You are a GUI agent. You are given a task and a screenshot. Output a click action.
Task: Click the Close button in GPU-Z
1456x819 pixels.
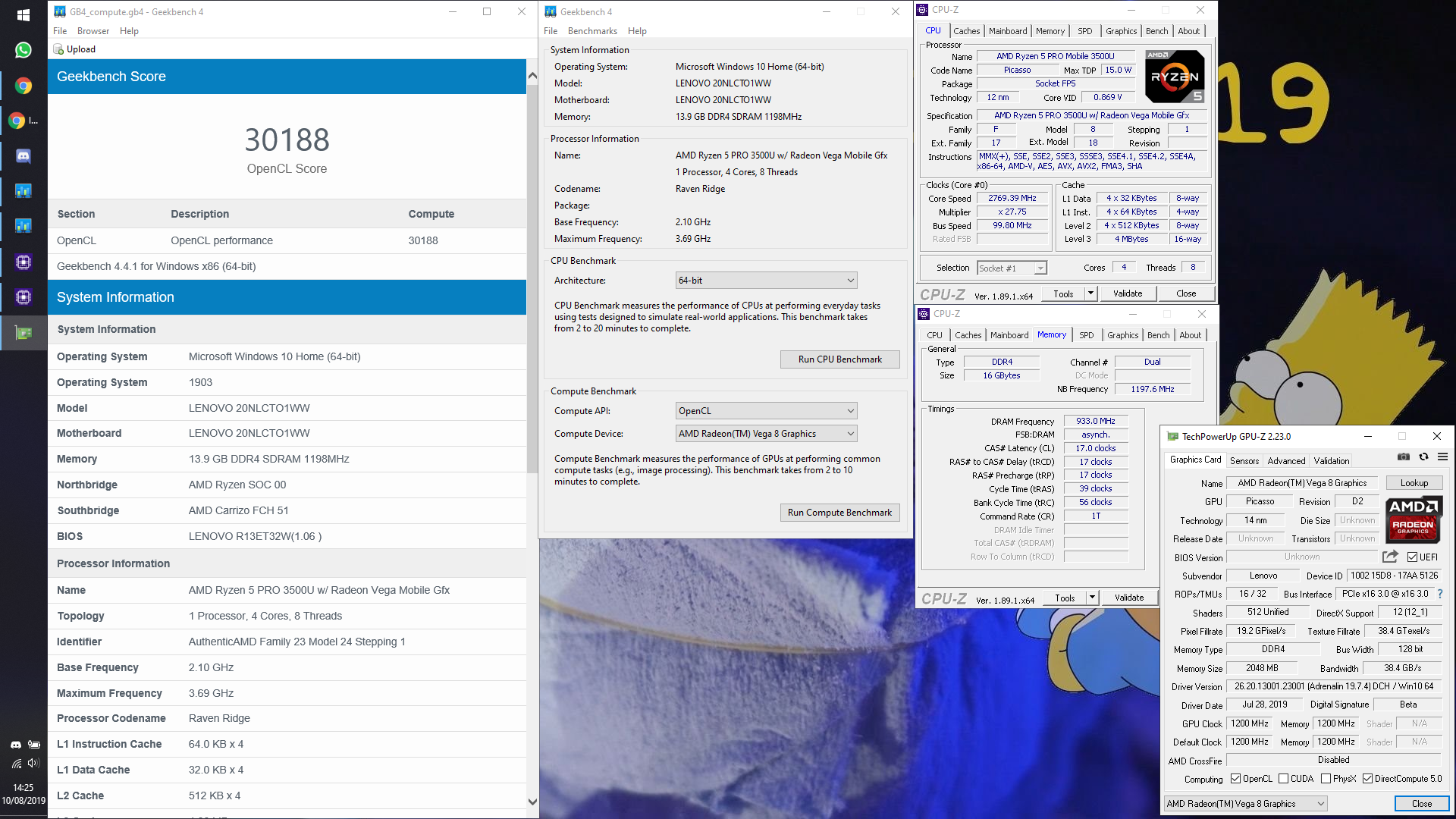click(1422, 804)
